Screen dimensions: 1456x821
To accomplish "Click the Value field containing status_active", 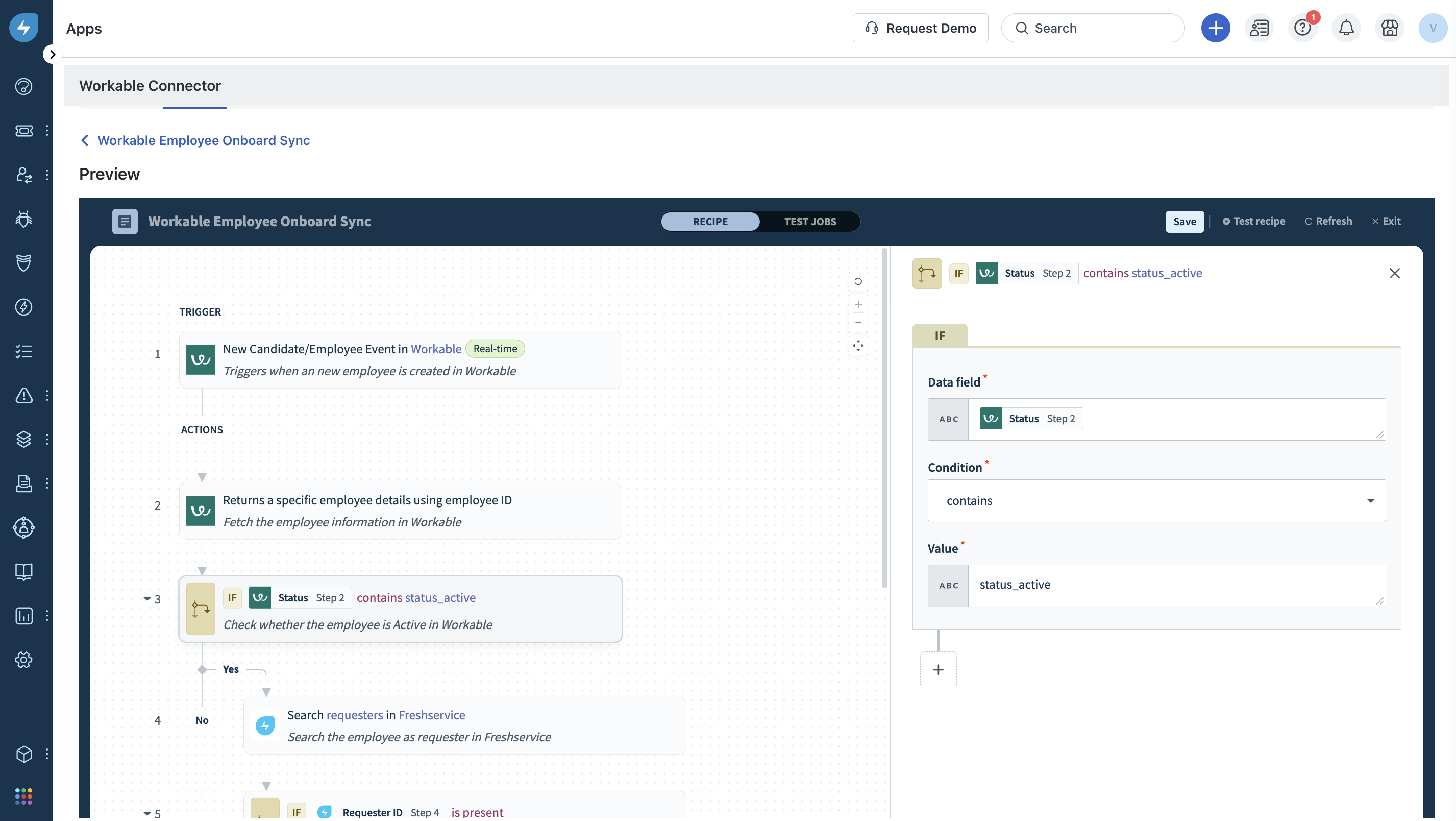I will tap(1176, 585).
